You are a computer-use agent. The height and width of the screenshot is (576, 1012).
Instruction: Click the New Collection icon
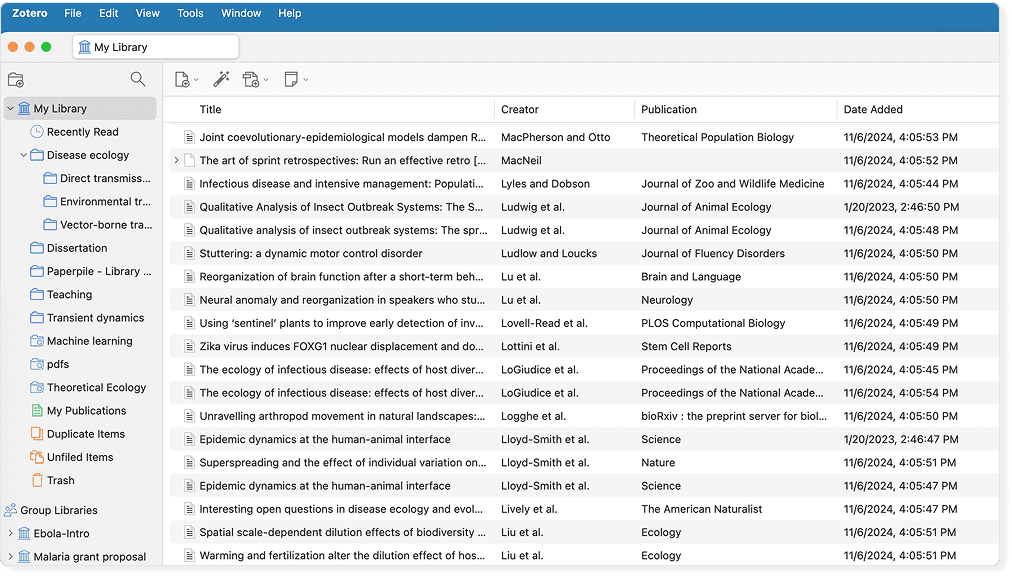(x=15, y=80)
